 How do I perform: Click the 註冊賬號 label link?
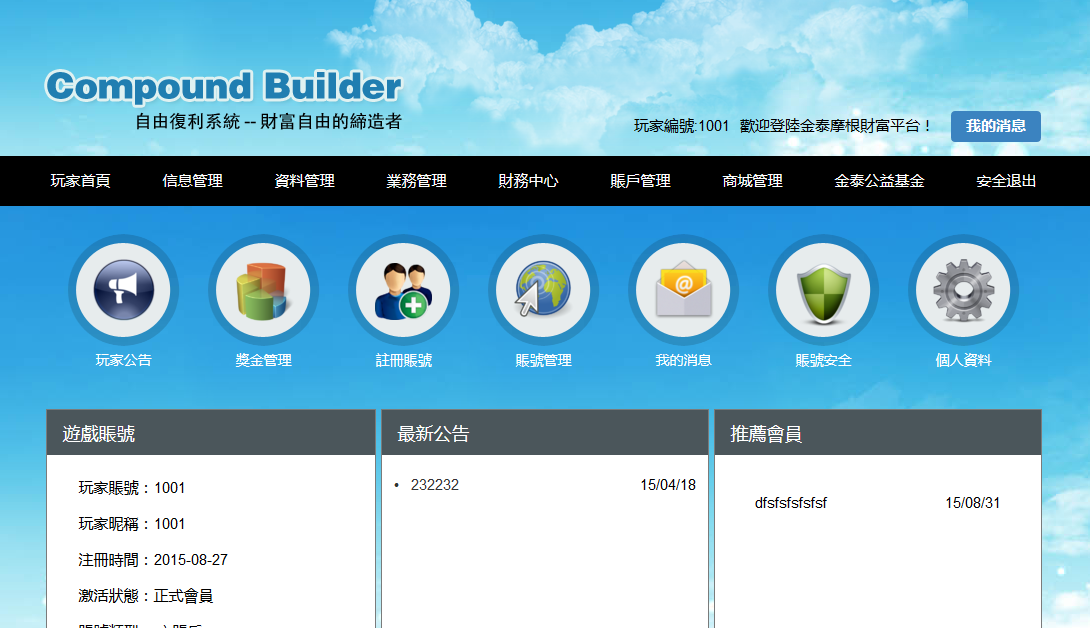pyautogui.click(x=403, y=360)
